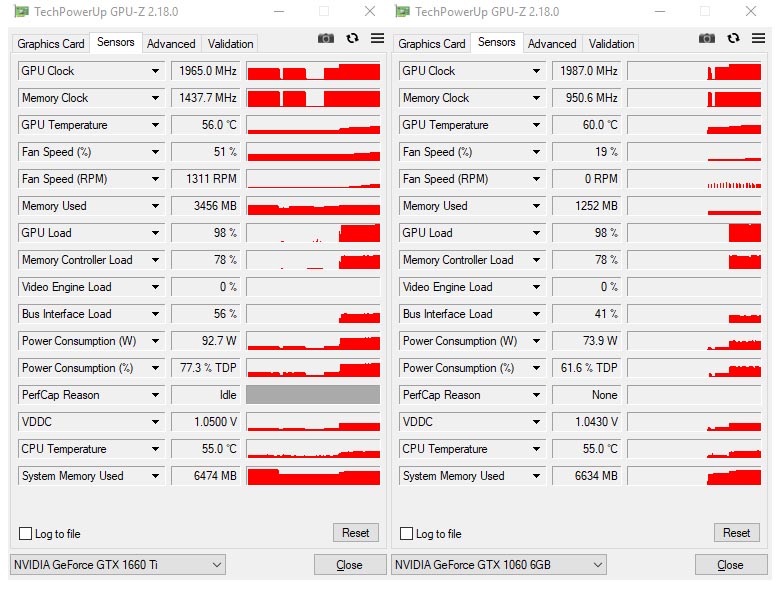Viewport: 782px width, 592px height.
Task: Enable Log to file in GTX 1660 Ti window
Action: point(25,534)
